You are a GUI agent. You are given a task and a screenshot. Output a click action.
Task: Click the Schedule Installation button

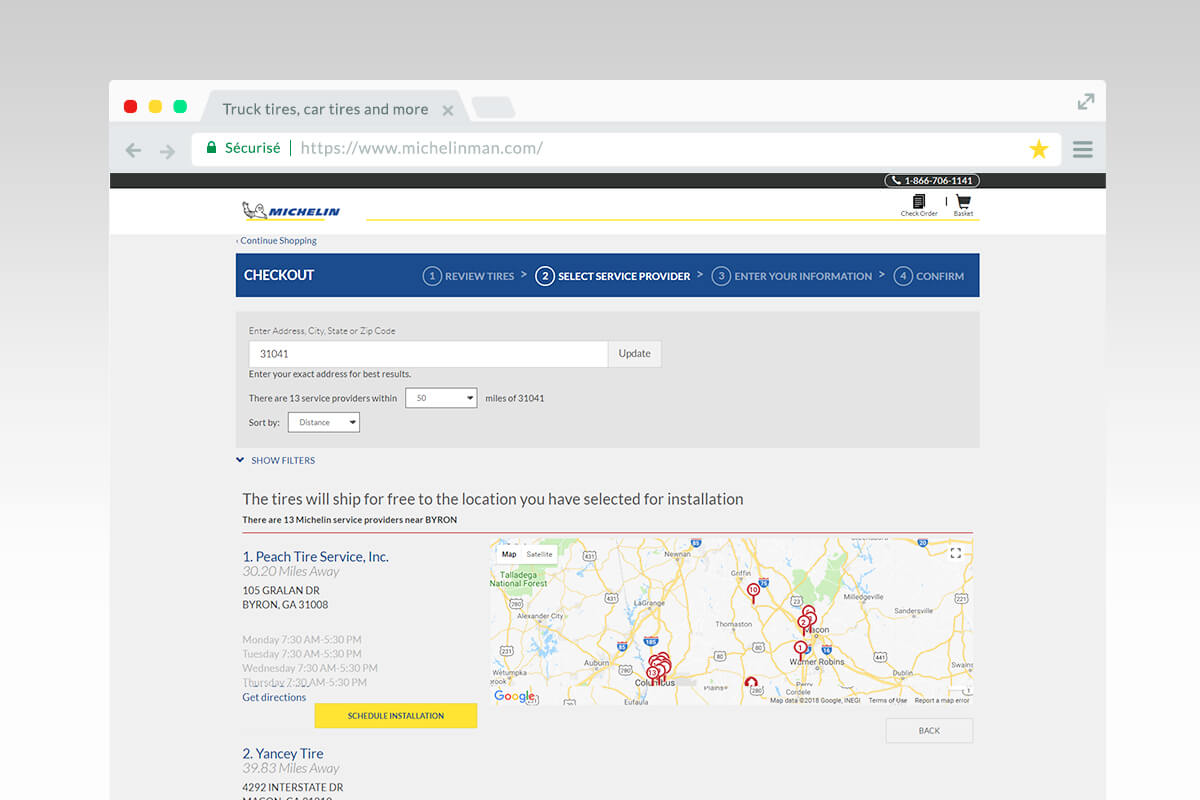[x=396, y=716]
